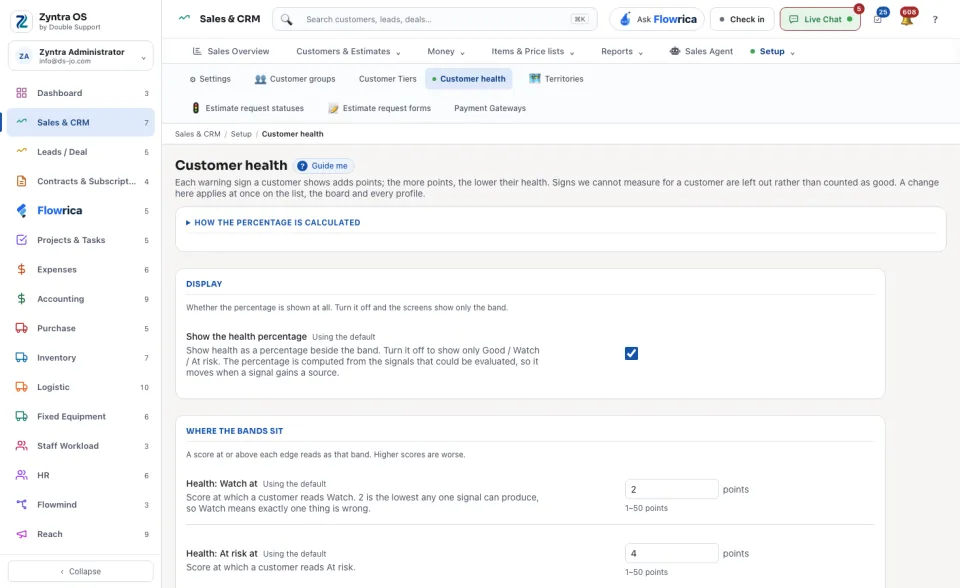Click the Staff Workload people icon
Image resolution: width=960 pixels, height=588 pixels.
21,446
